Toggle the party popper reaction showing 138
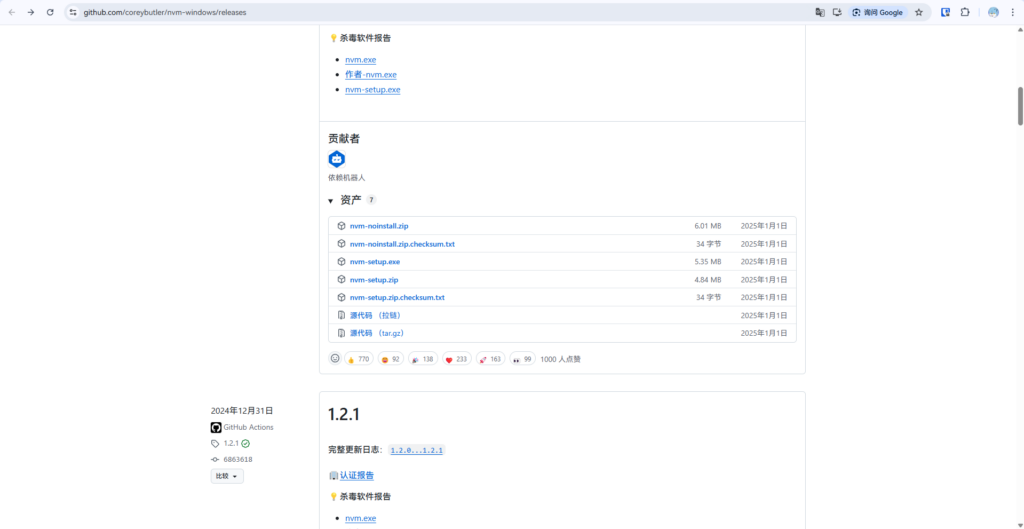The width and height of the screenshot is (1024, 529). coord(423,359)
